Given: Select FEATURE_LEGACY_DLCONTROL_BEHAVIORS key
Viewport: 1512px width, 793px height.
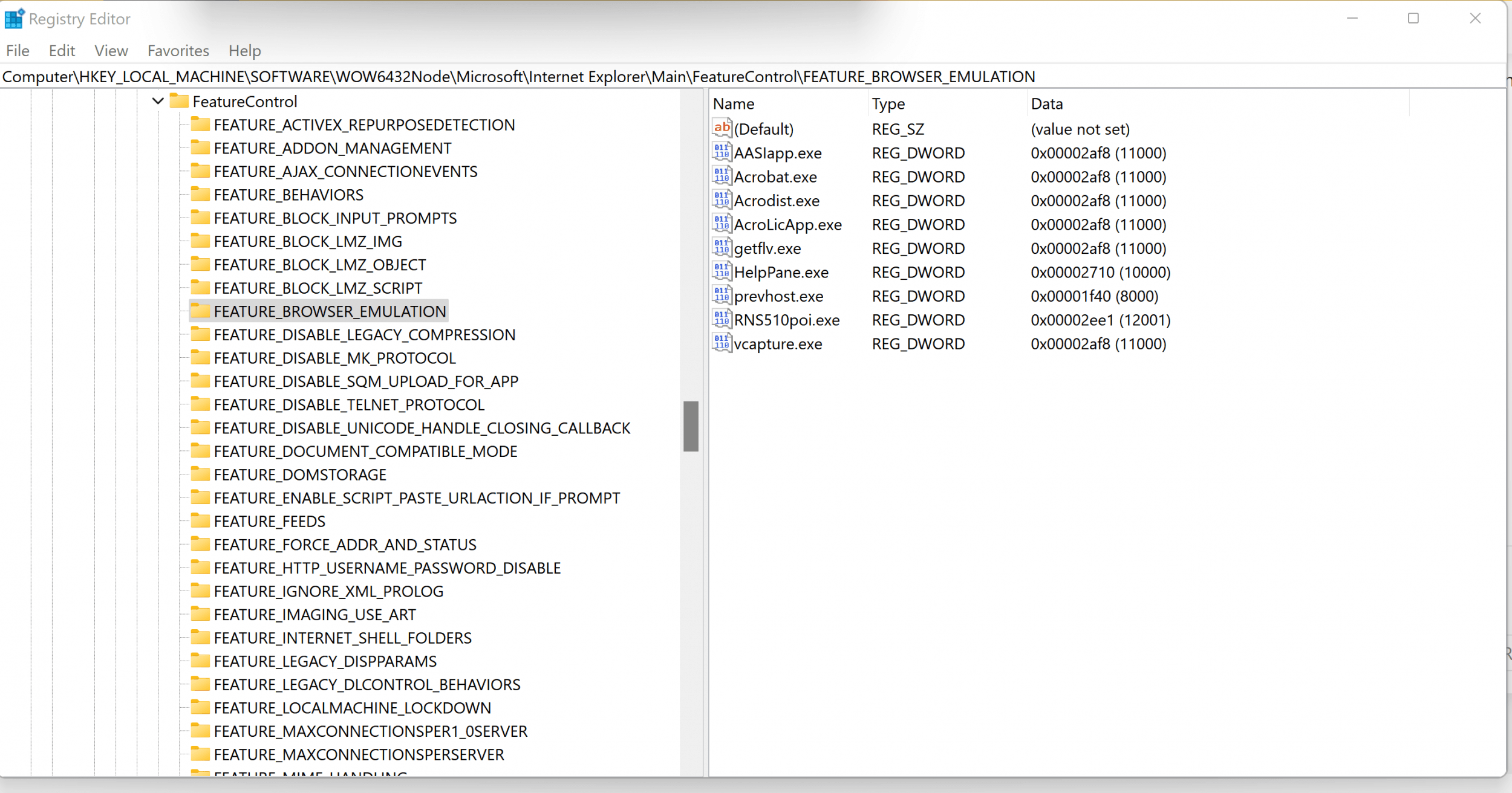Looking at the screenshot, I should (367, 685).
